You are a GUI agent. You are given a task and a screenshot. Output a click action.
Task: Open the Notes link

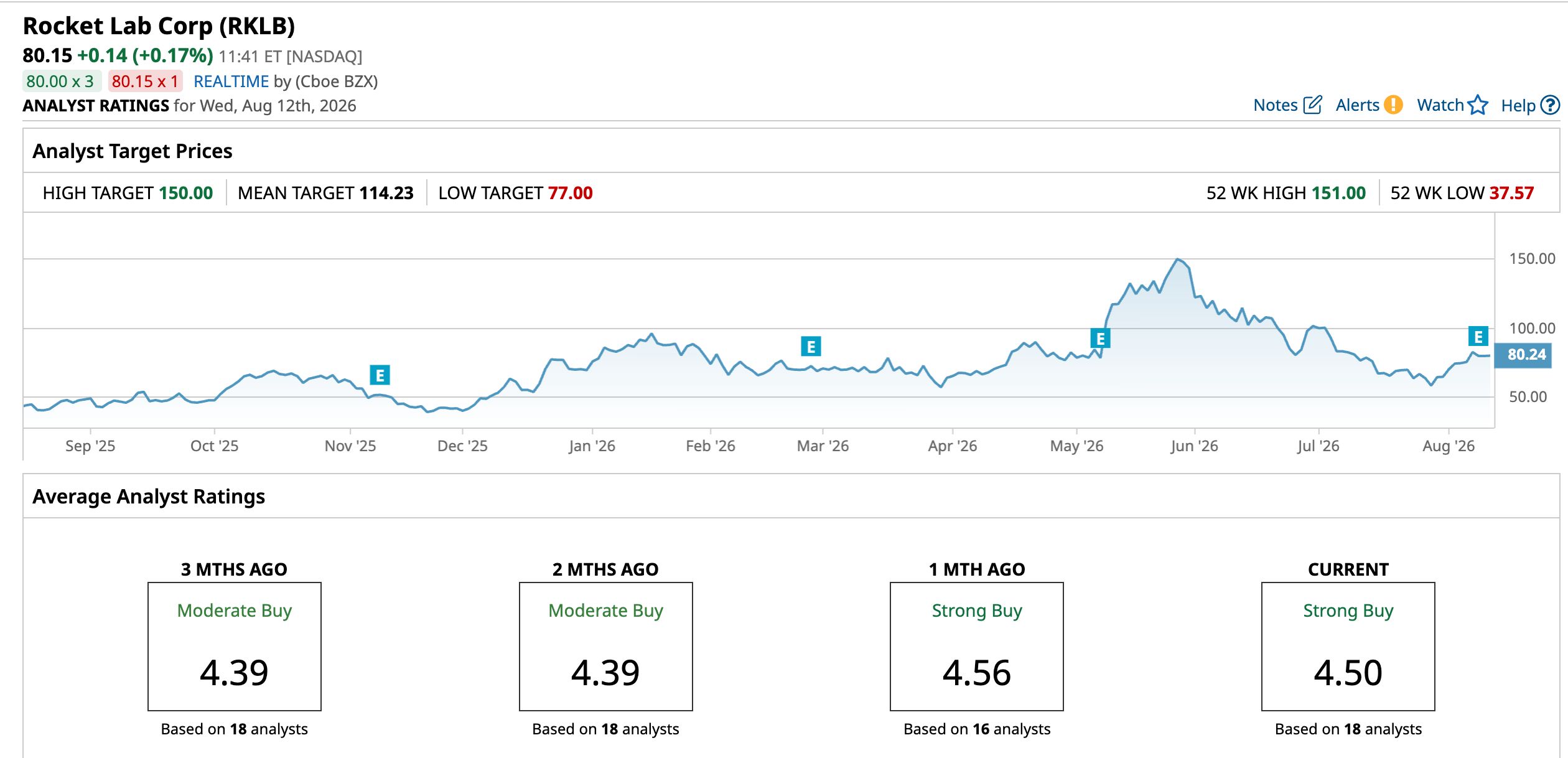tap(1276, 105)
